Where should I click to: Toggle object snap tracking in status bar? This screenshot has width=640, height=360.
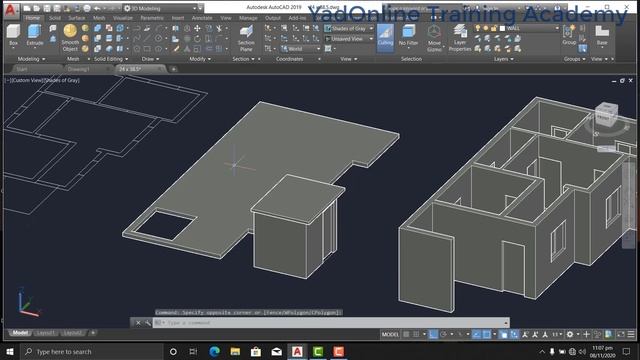coord(476,334)
